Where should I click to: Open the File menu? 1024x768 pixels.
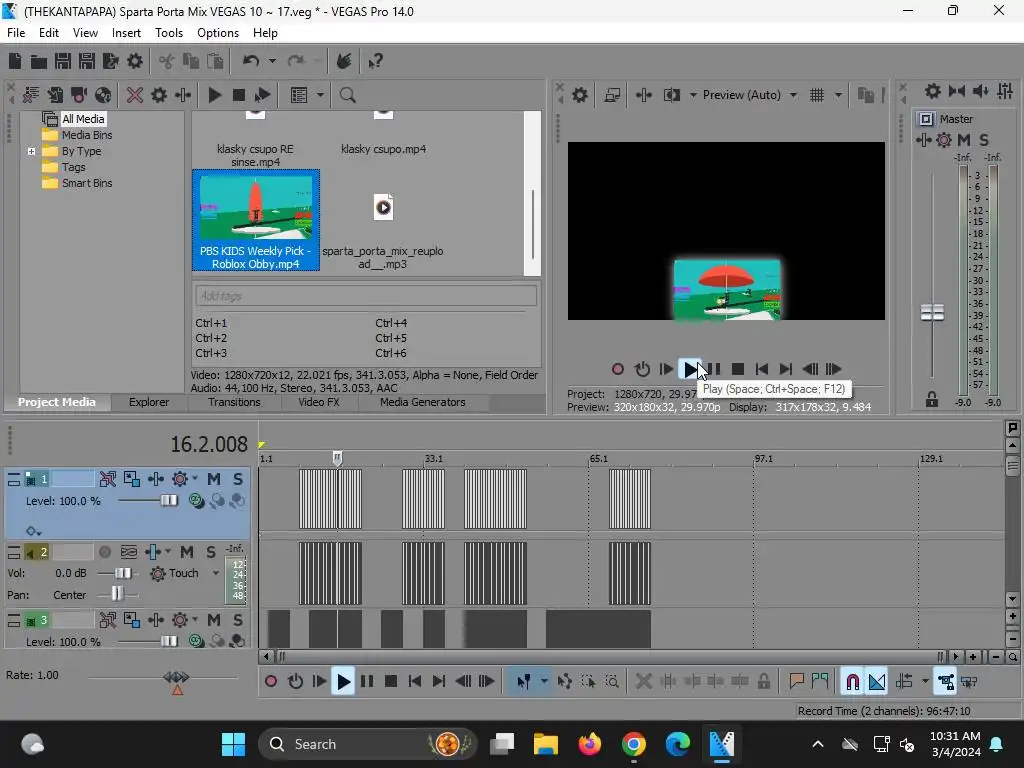16,33
